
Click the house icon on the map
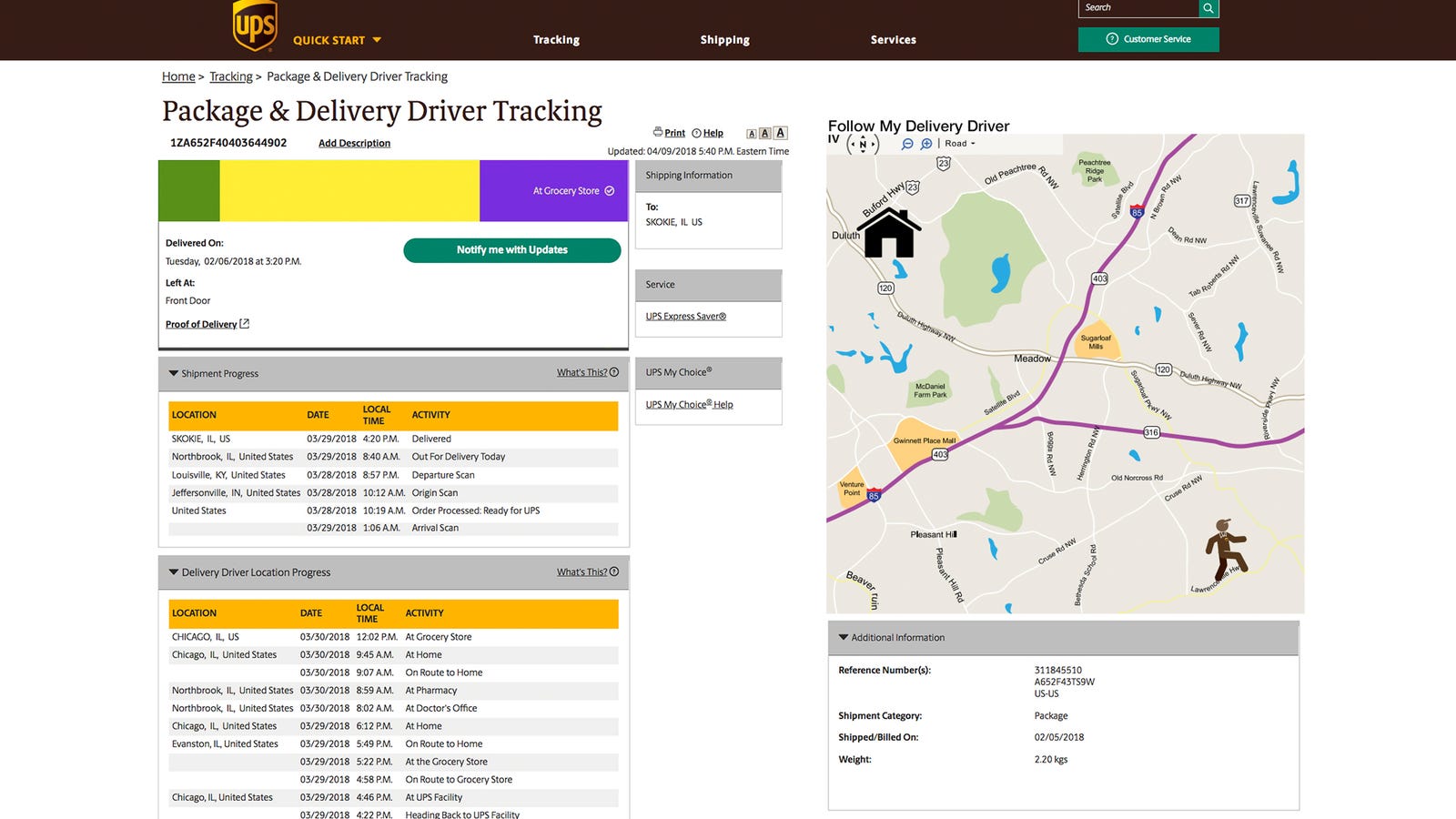(889, 233)
